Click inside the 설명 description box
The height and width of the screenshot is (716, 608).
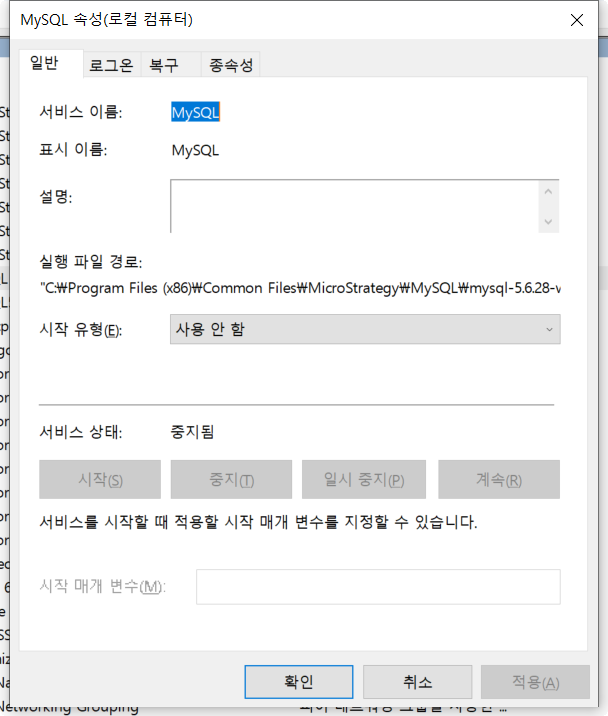point(354,206)
